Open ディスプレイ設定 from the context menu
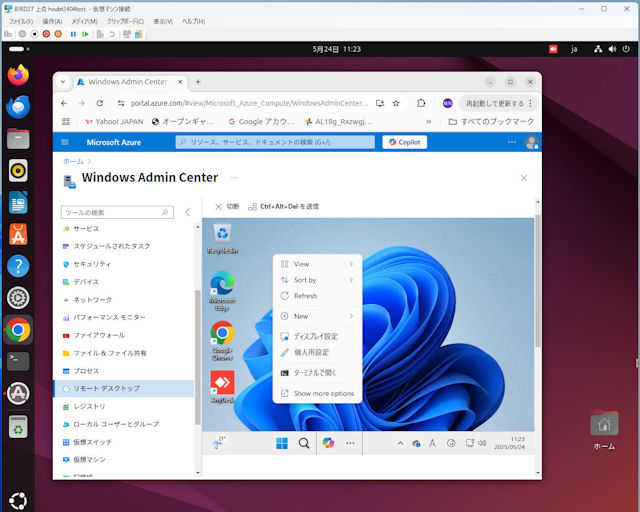 (x=317, y=336)
